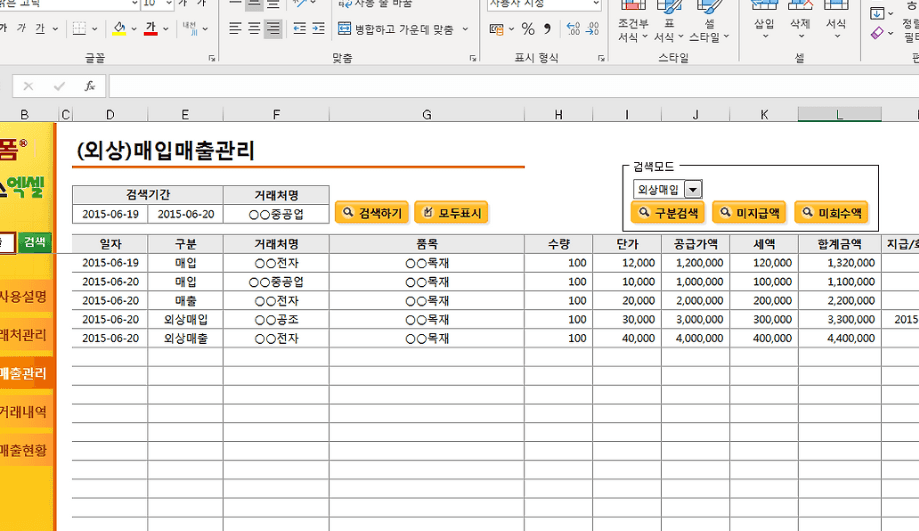
Task: Click the 검색하기 search button
Action: click(372, 213)
